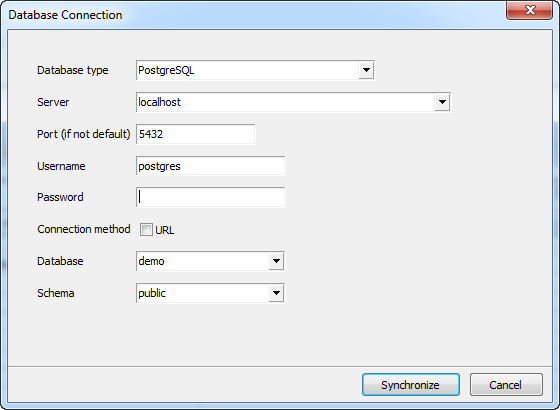Focus the Port field containing 5432

tap(196, 134)
